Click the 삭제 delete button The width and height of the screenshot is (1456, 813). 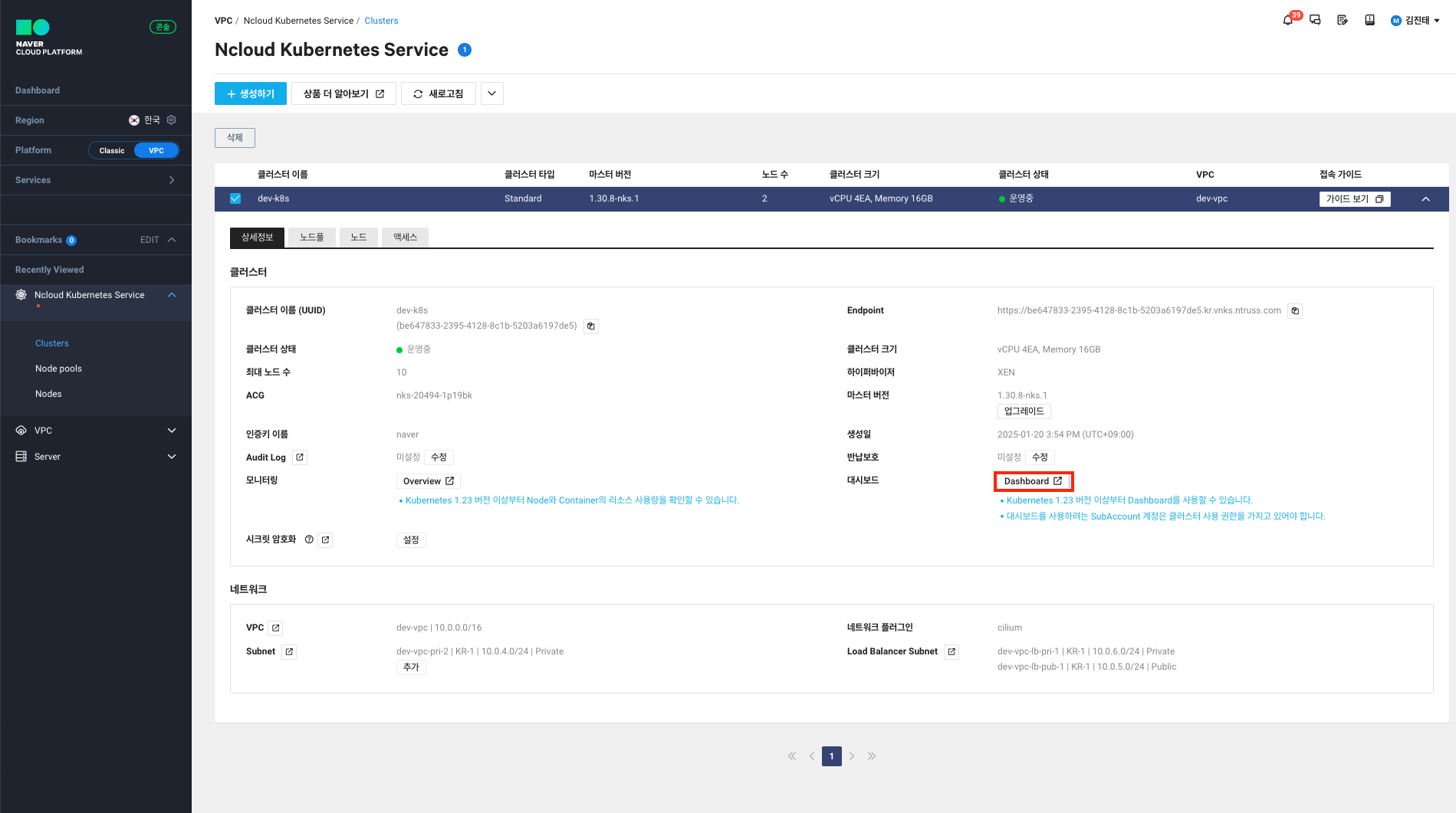235,138
